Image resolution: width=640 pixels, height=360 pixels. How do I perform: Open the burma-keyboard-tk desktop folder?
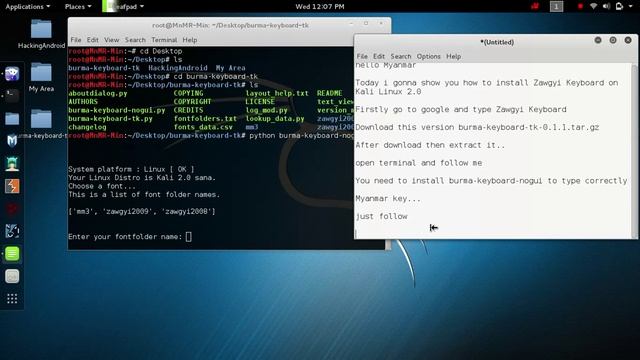41,124
